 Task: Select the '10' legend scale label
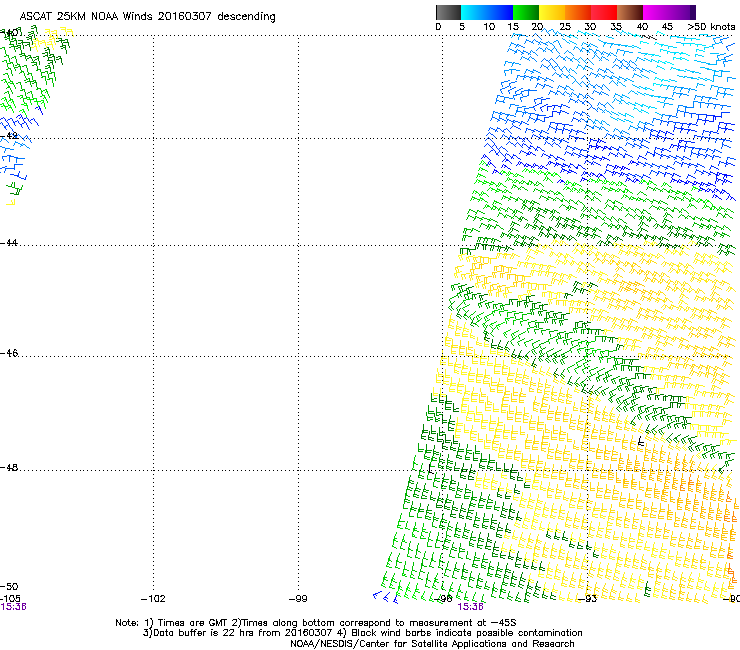pyautogui.click(x=489, y=27)
